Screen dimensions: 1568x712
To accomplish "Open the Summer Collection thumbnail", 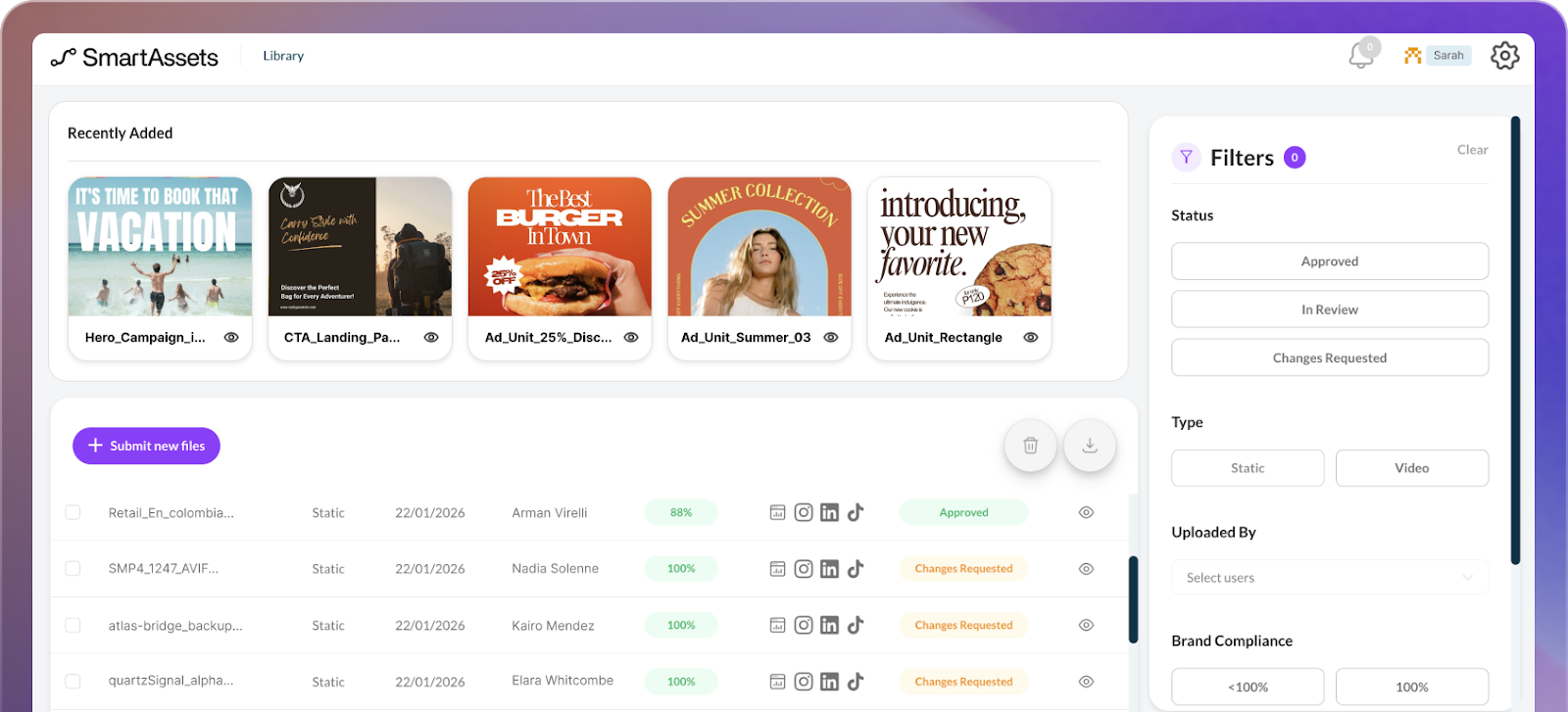I will click(759, 247).
